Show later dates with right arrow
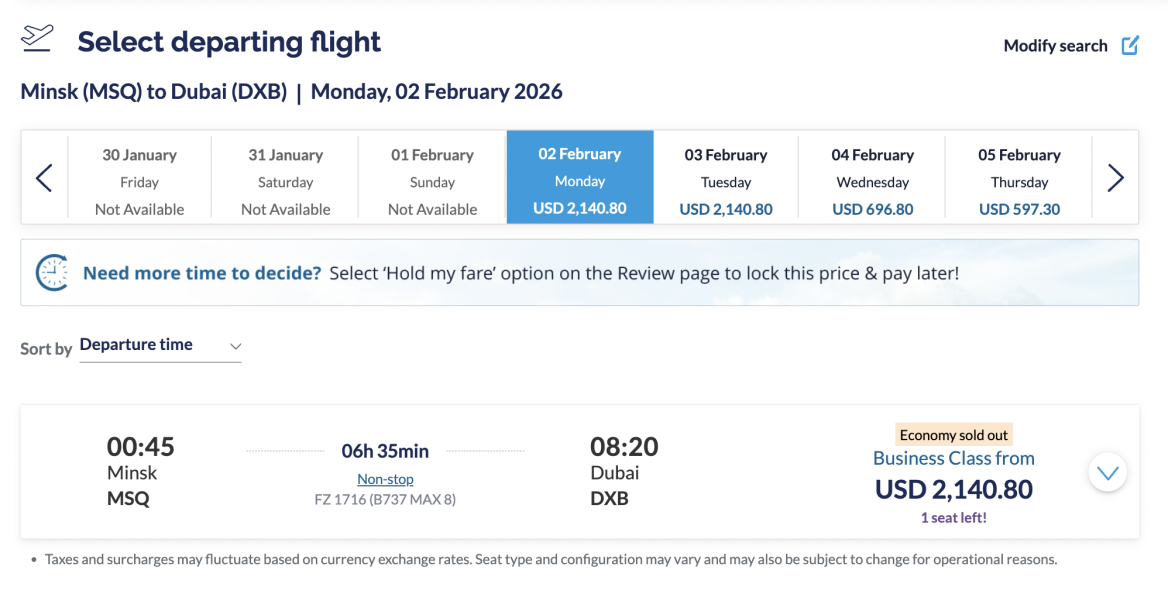Screen dimensions: 1168x597 (x=1115, y=178)
